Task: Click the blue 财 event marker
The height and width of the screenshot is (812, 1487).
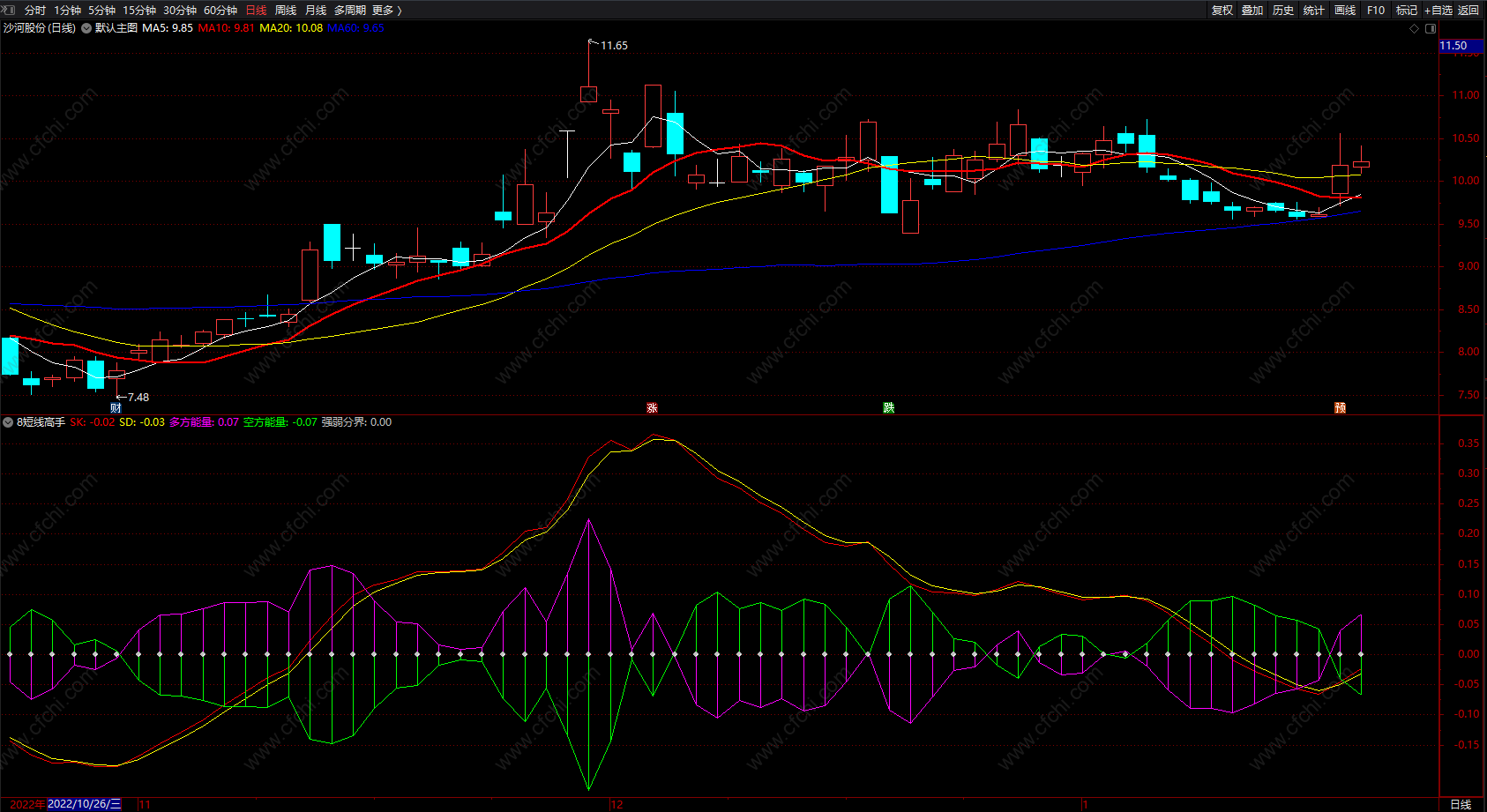Action: click(116, 407)
